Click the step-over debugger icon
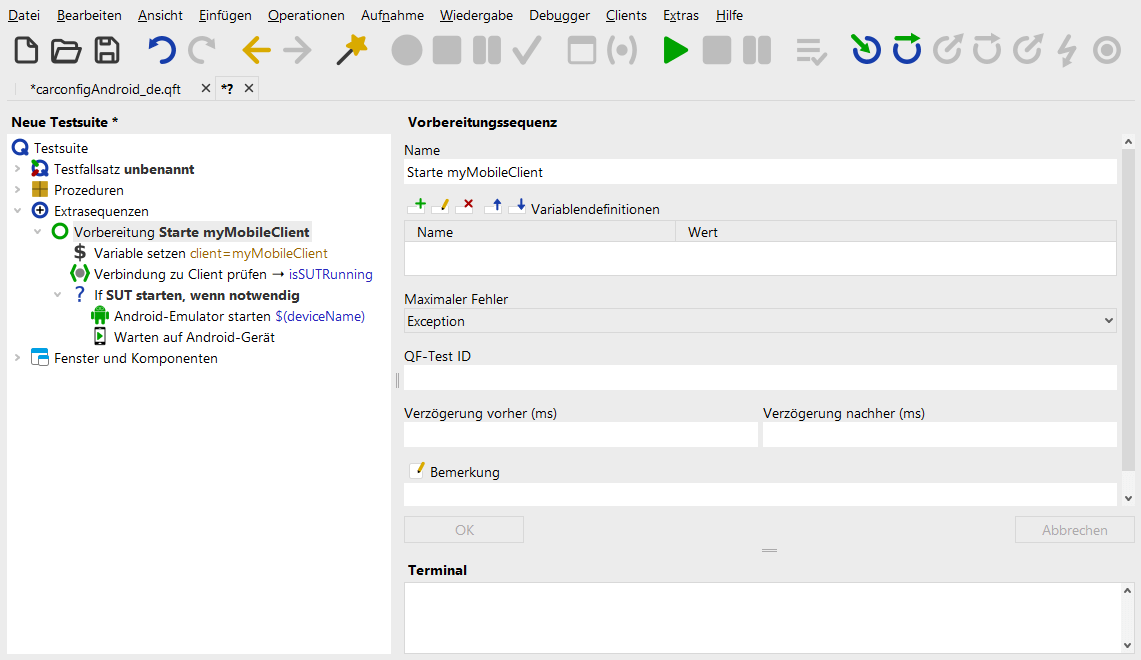This screenshot has height=660, width=1141. click(x=907, y=49)
